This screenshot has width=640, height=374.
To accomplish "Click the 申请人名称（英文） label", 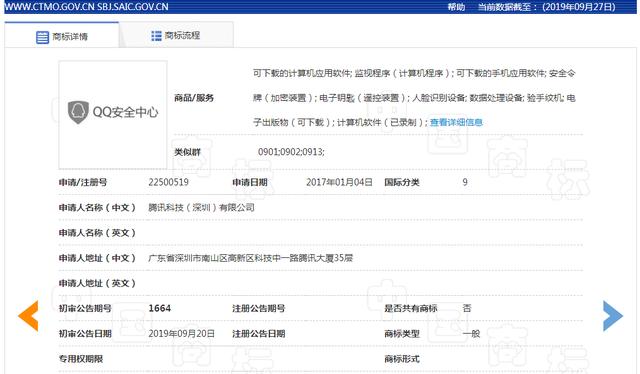I will (x=97, y=233).
